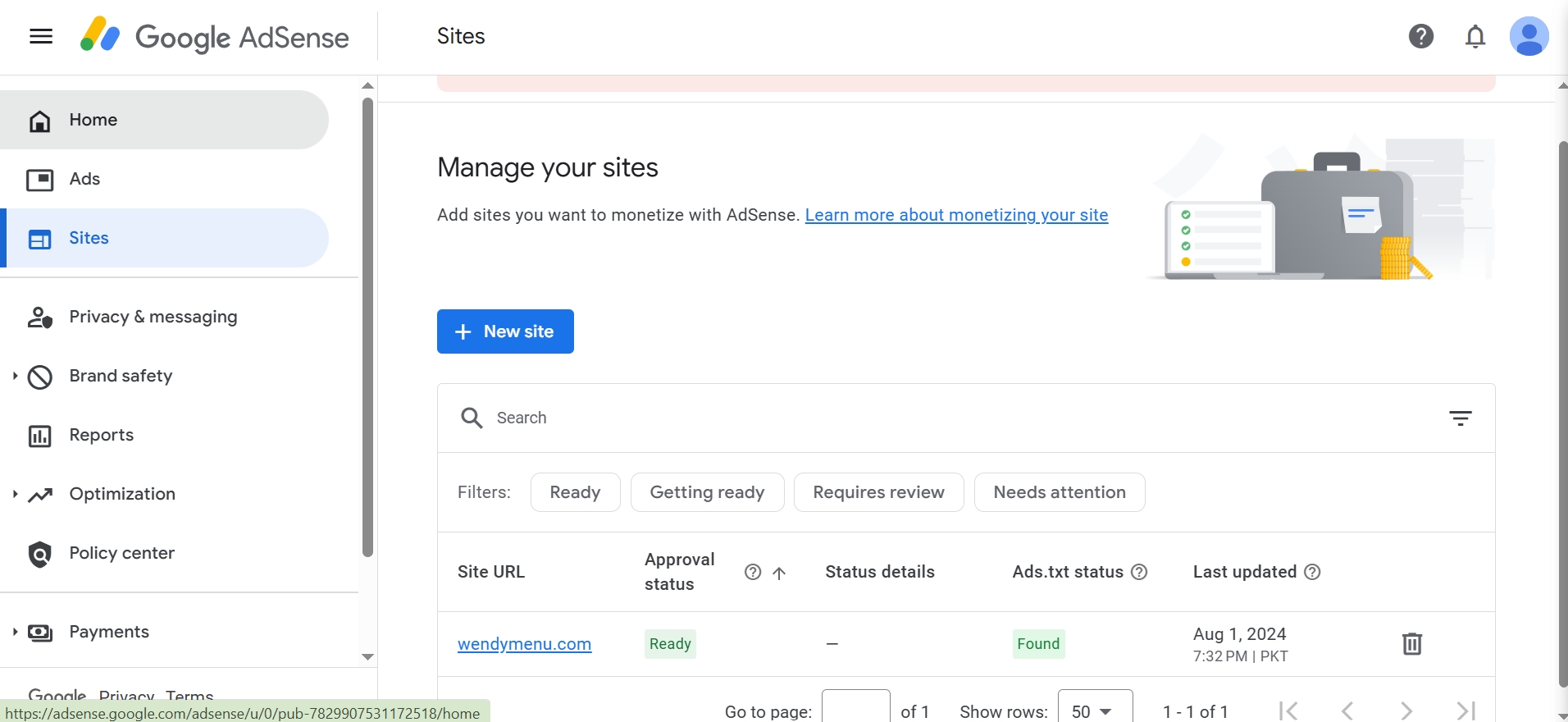The height and width of the screenshot is (722, 1568).
Task: Click the search magnifier icon in table
Action: click(x=472, y=418)
